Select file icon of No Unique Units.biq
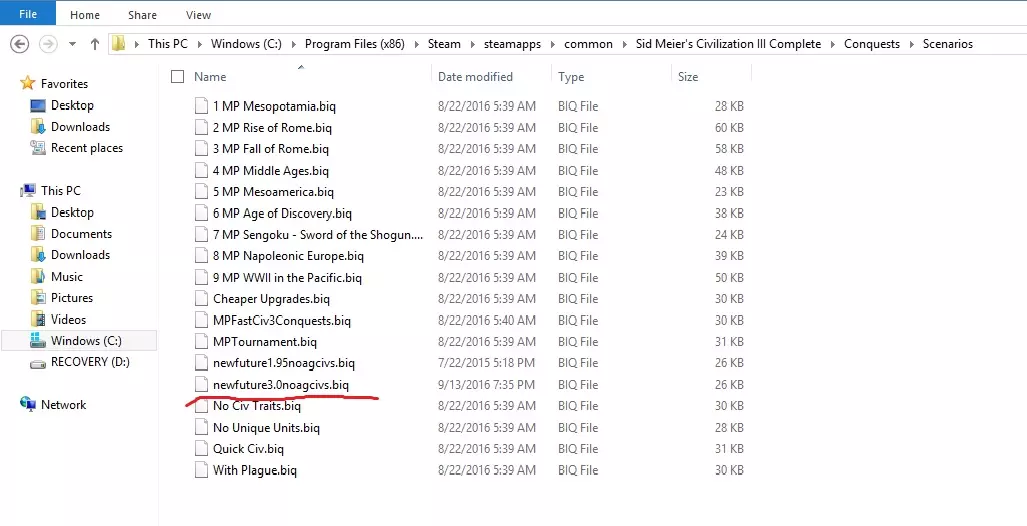The image size is (1027, 526). point(201,428)
